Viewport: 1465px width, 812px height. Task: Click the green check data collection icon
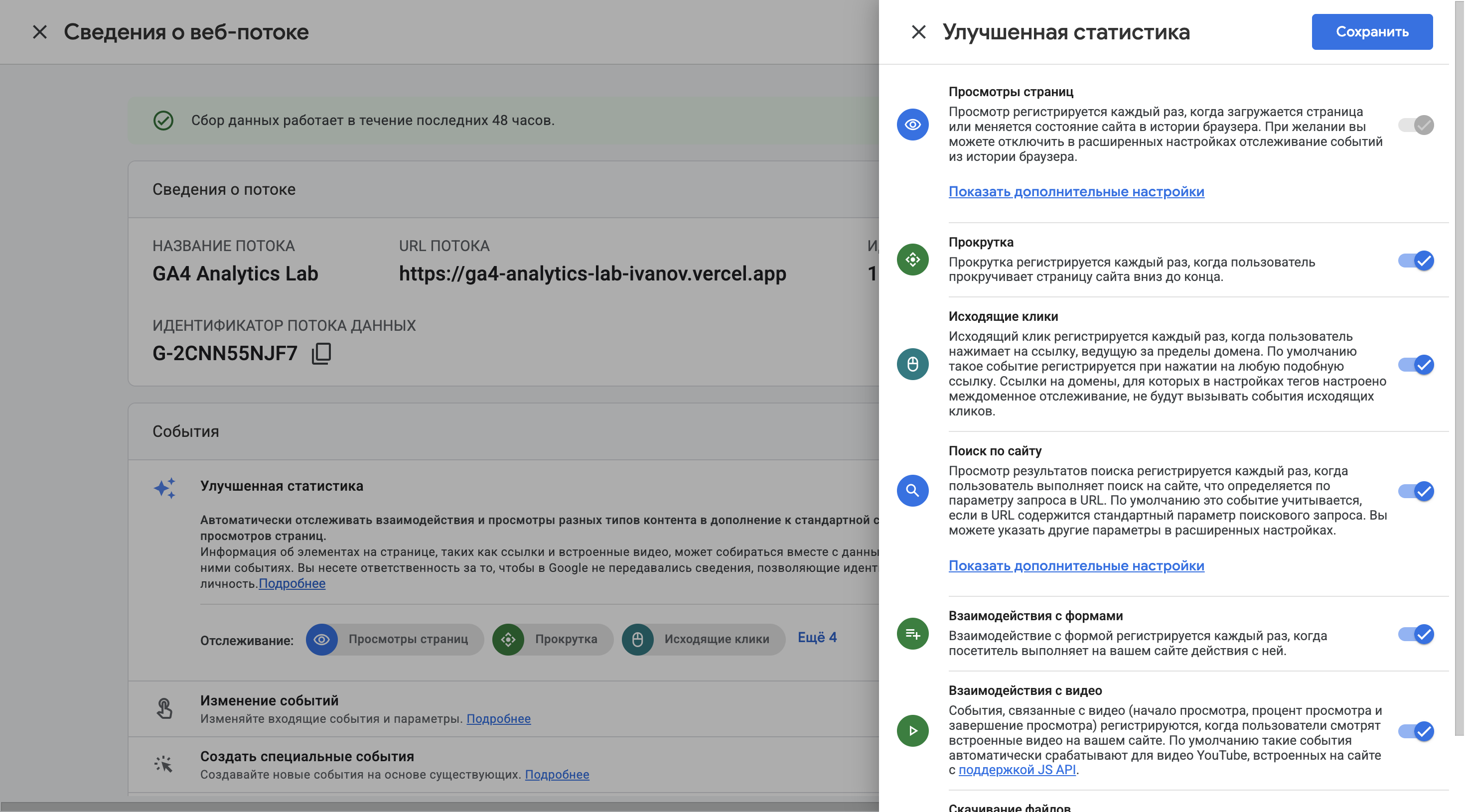[x=163, y=120]
